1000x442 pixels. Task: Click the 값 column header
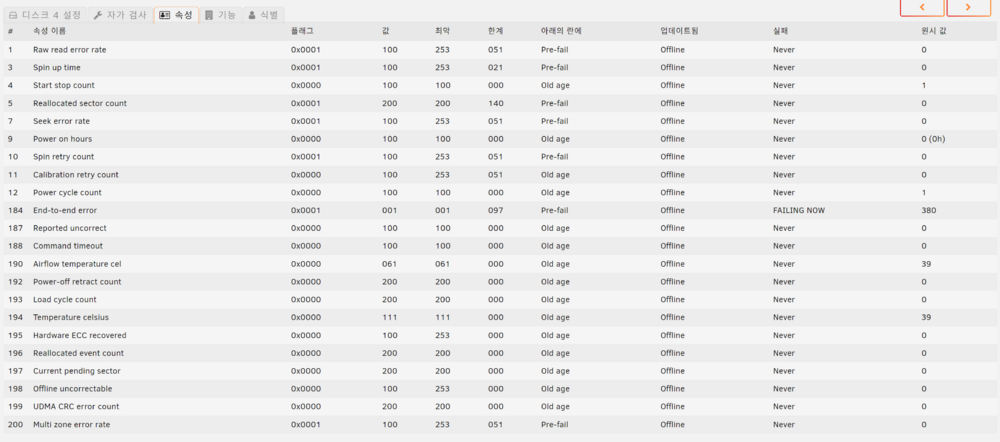tap(386, 31)
